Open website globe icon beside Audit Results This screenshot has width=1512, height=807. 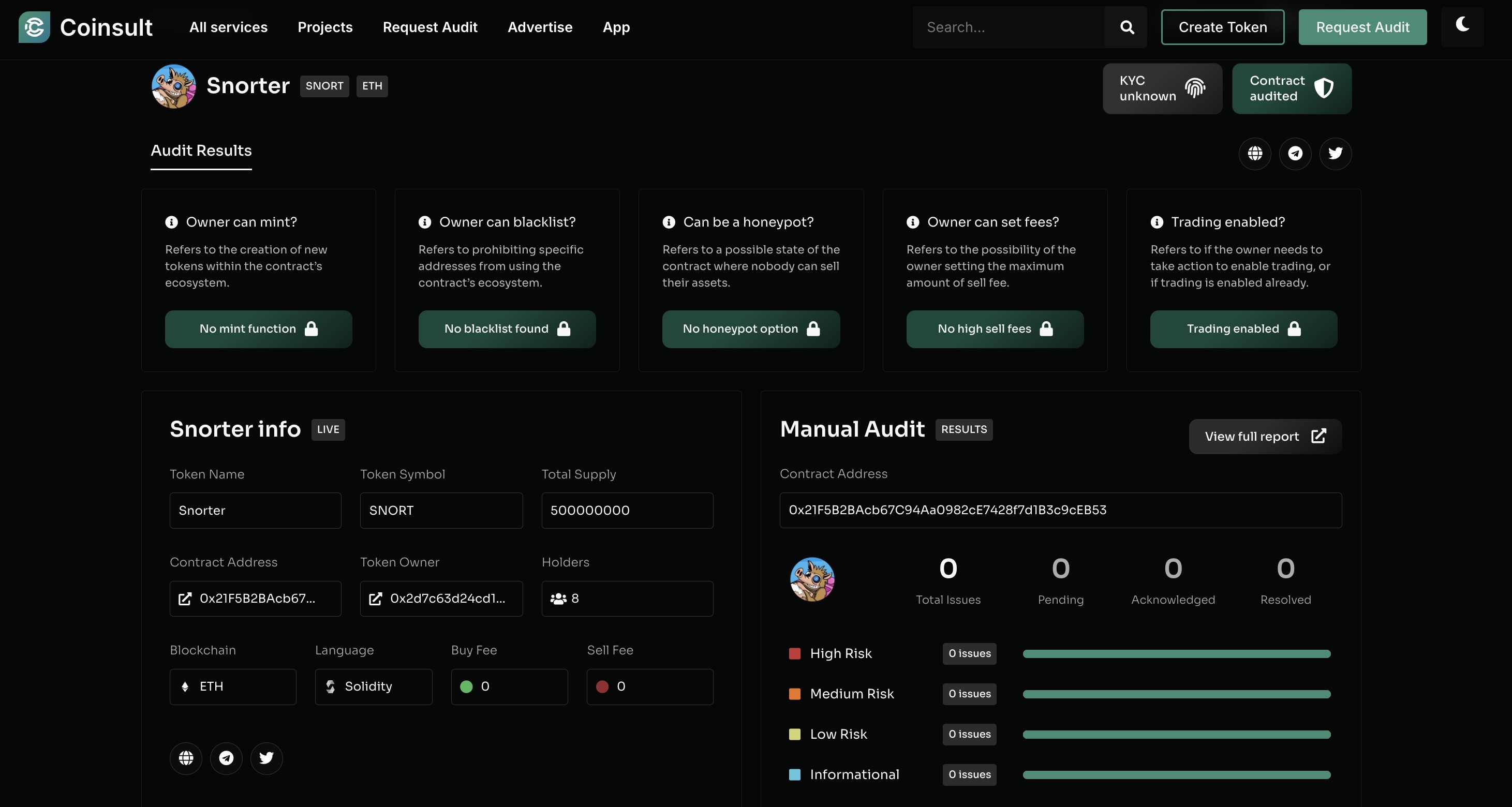click(x=1255, y=154)
